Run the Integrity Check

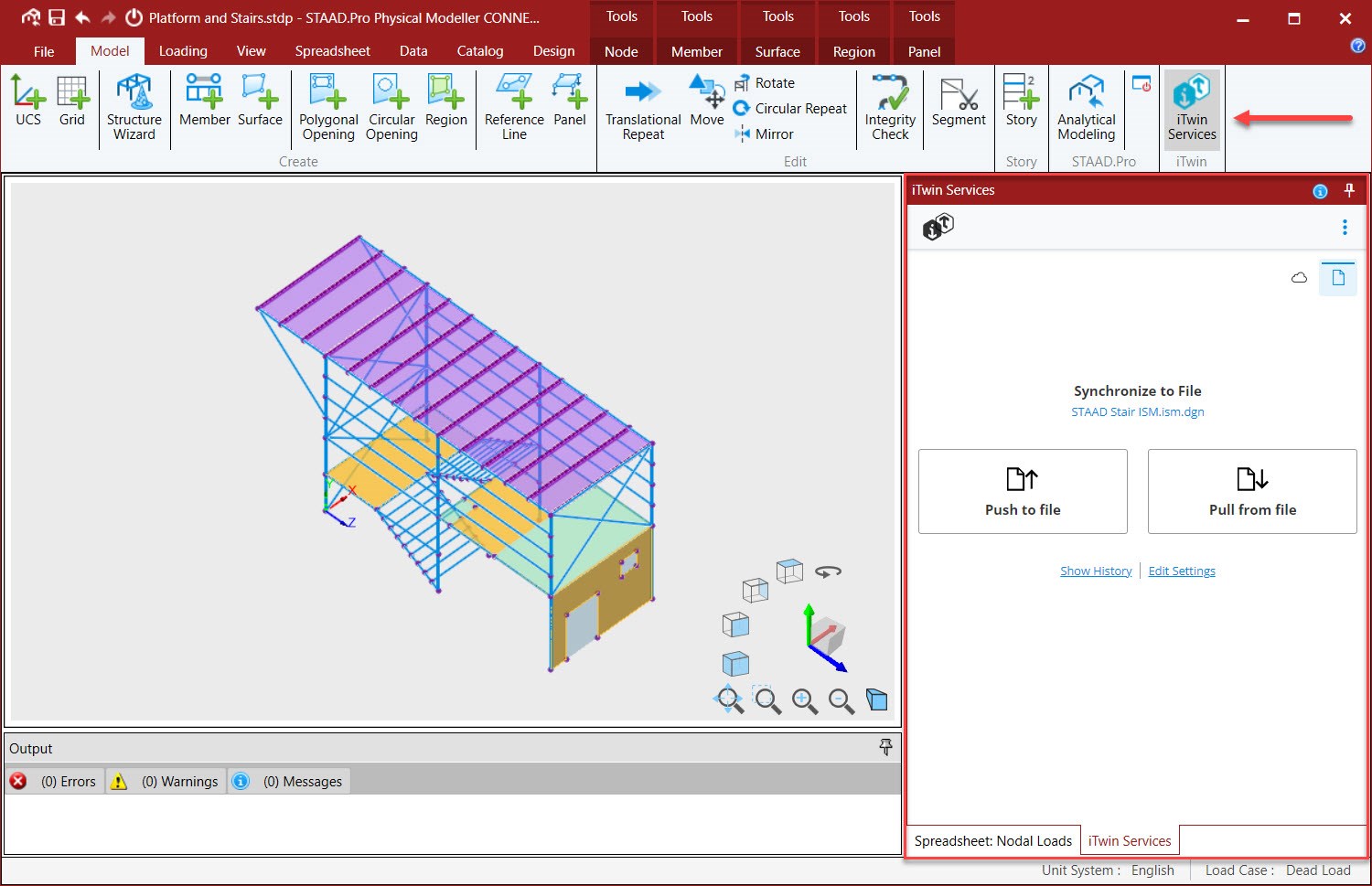click(890, 108)
